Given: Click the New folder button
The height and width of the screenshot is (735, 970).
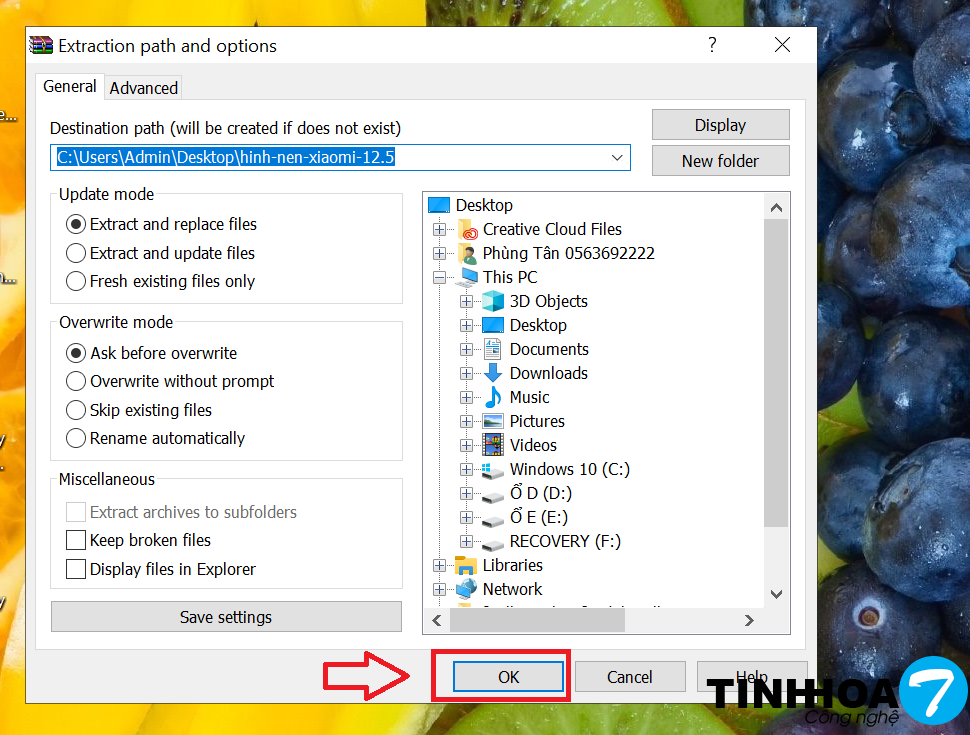Looking at the screenshot, I should coord(721,161).
